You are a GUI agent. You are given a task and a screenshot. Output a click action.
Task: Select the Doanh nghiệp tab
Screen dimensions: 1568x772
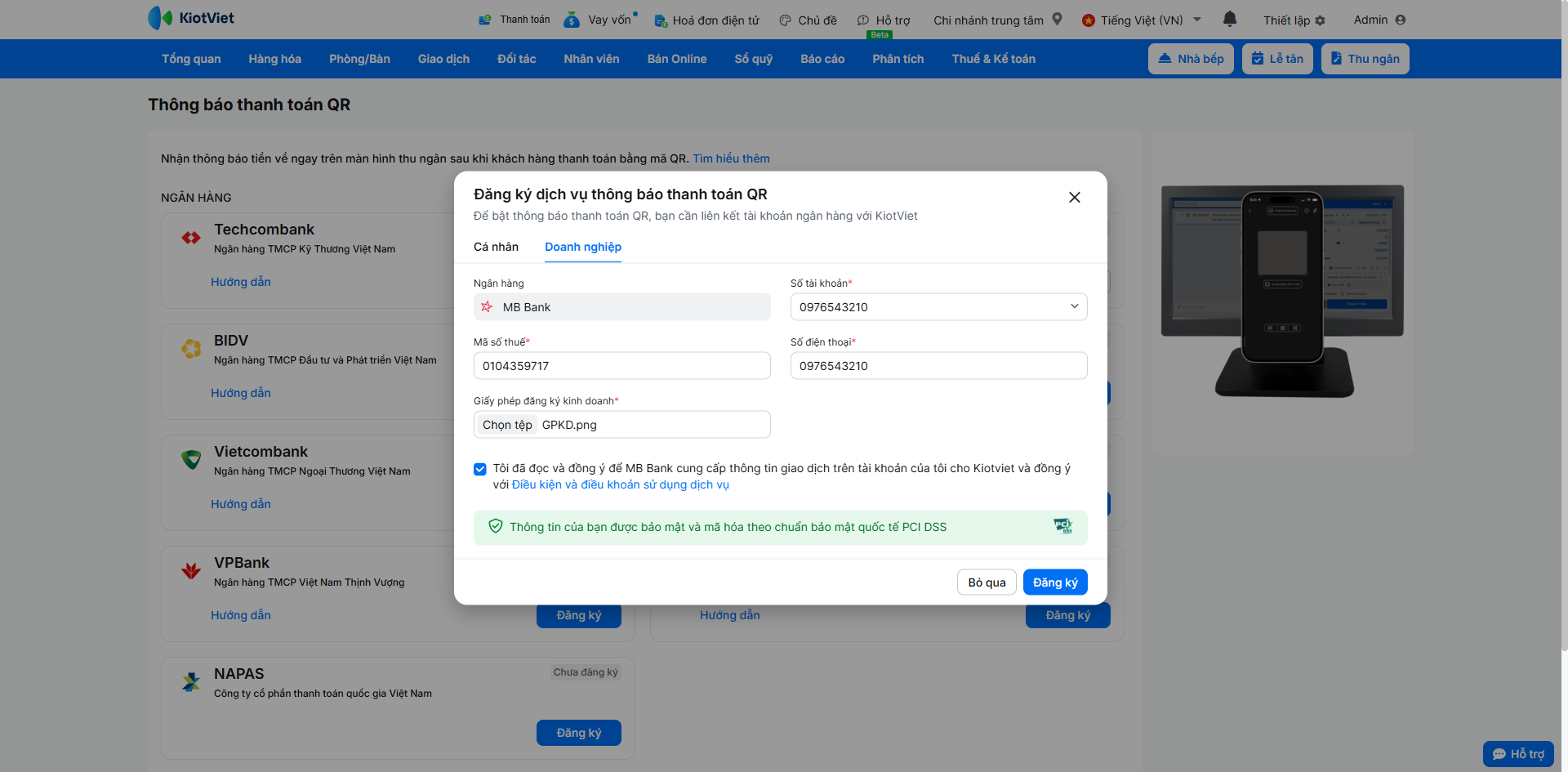click(583, 247)
